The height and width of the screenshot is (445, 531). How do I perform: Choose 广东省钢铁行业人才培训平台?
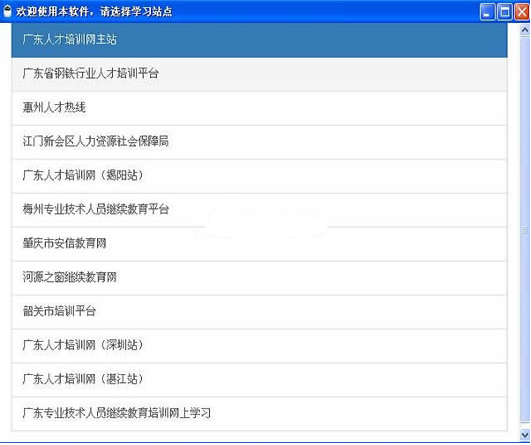pos(259,74)
